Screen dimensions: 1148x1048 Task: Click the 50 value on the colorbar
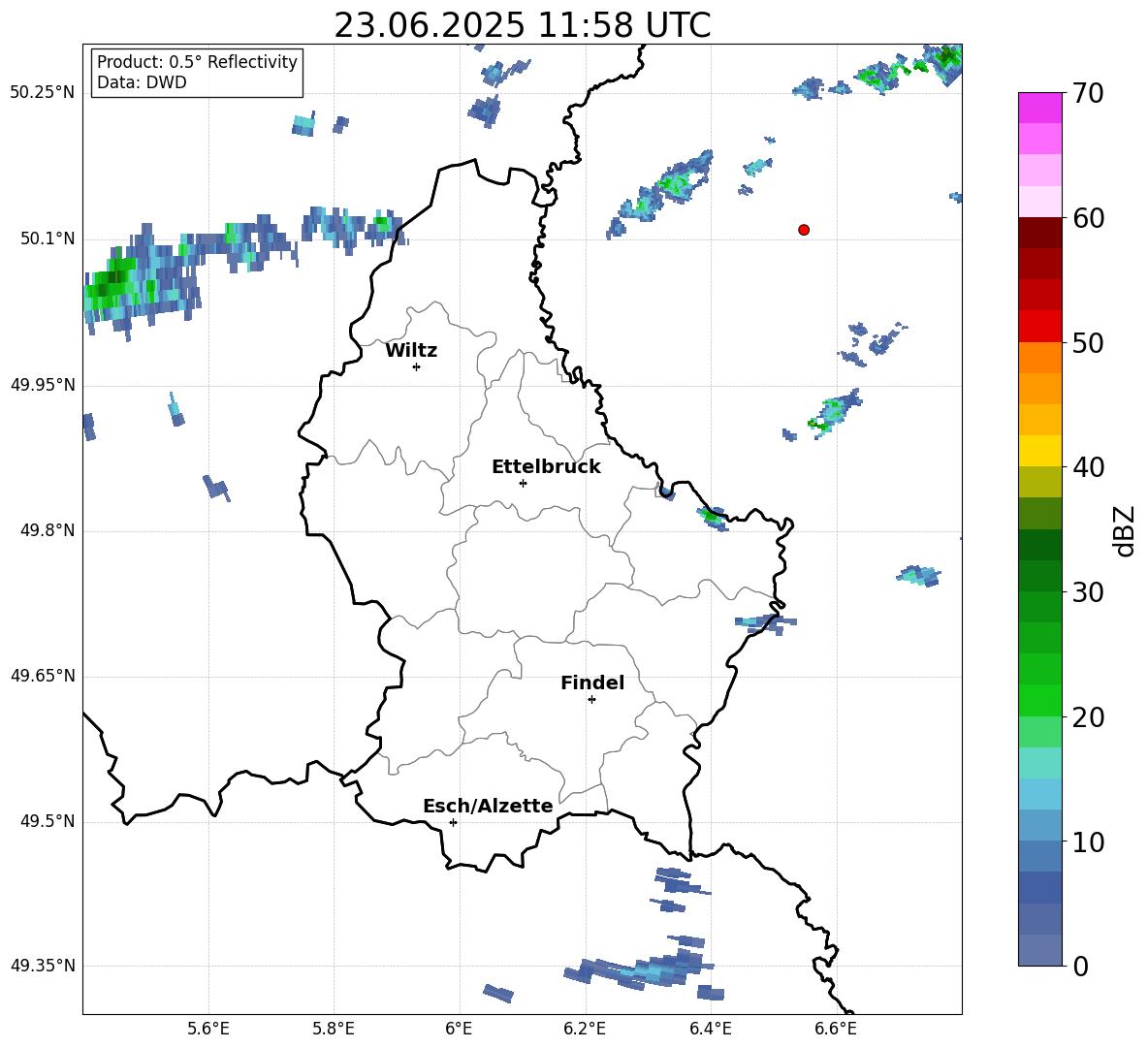[x=1088, y=342]
